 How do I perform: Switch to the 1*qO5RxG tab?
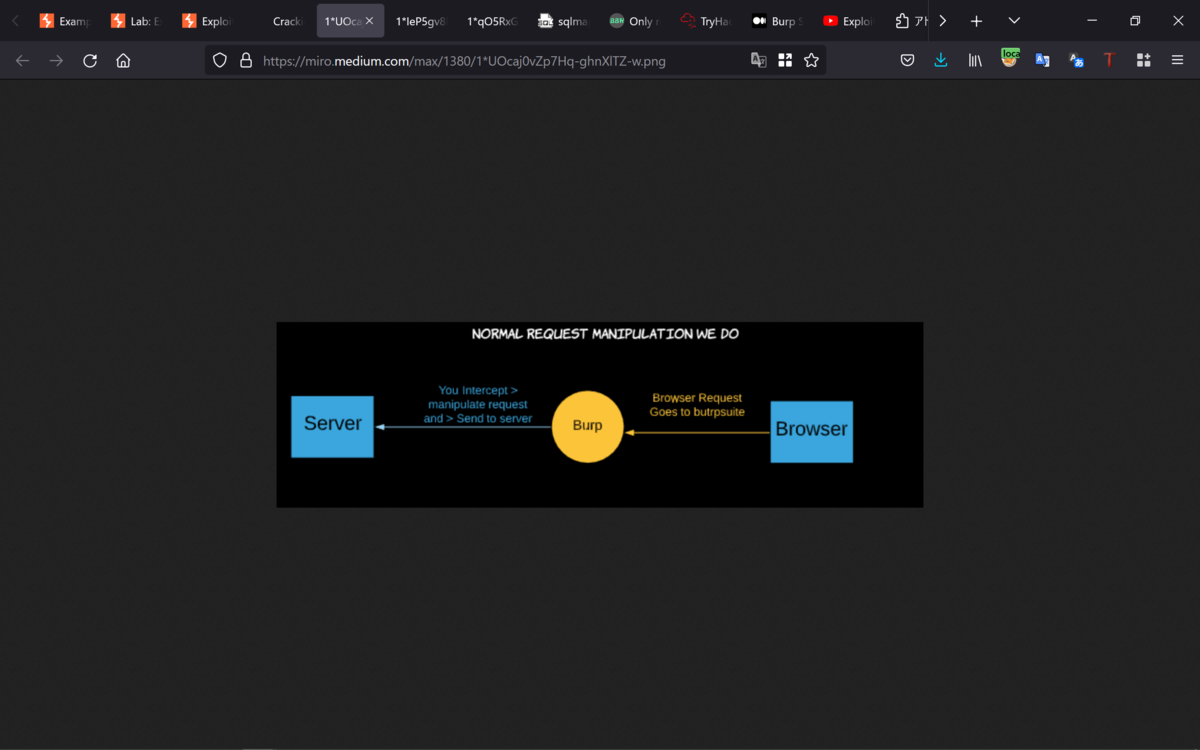492,21
